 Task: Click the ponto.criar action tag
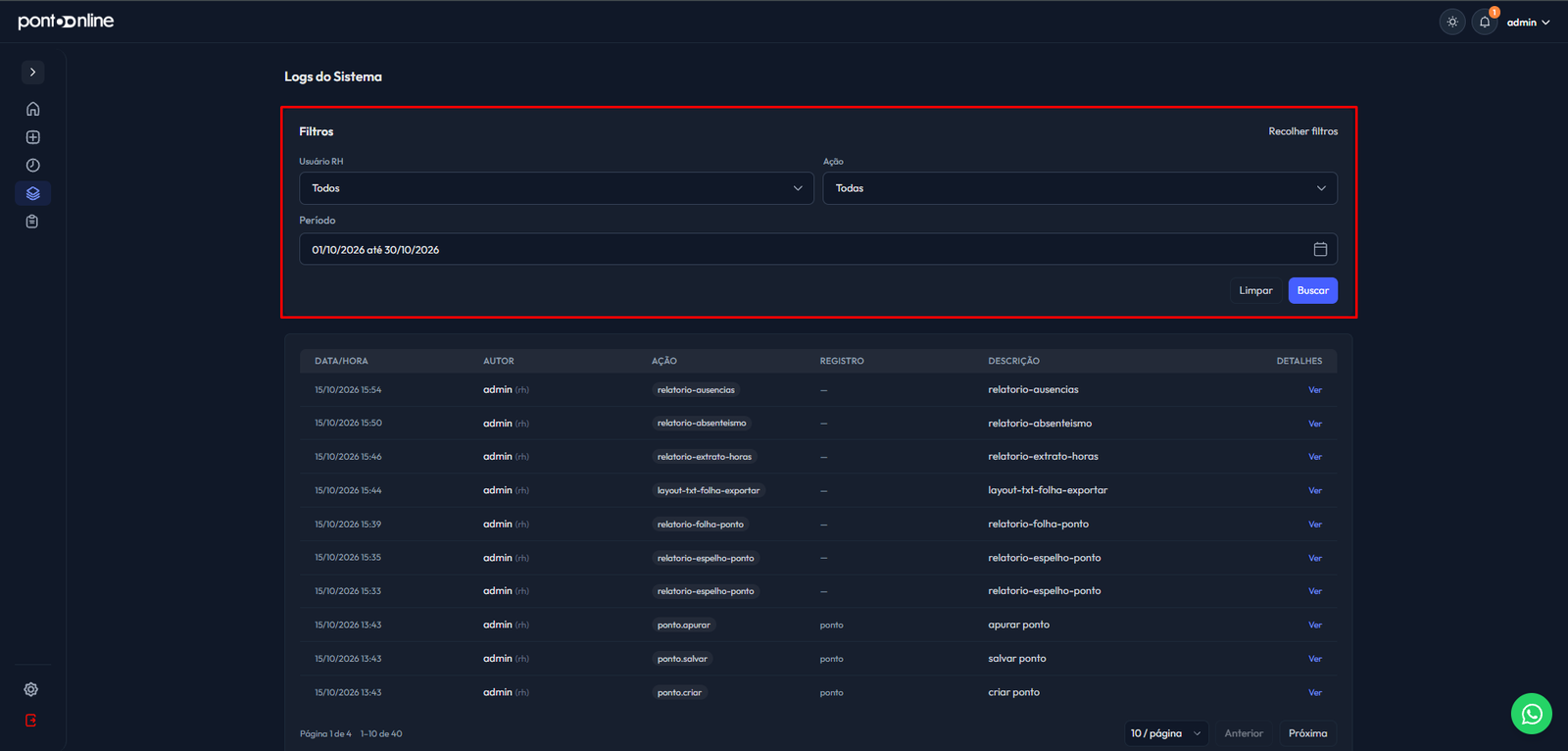point(679,692)
